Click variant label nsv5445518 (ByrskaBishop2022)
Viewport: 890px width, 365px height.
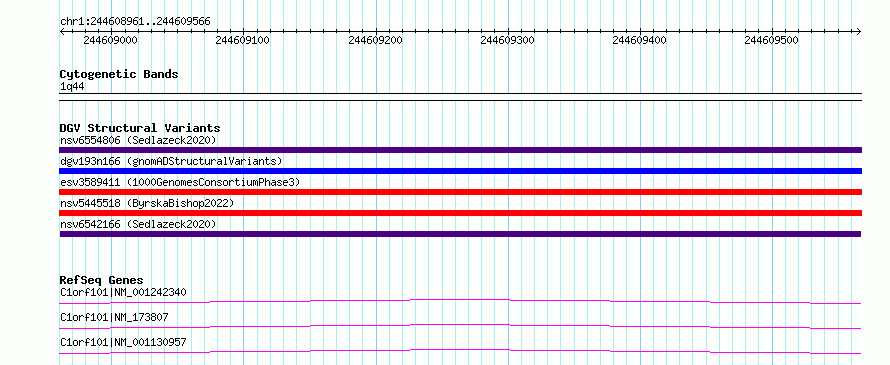coord(147,203)
